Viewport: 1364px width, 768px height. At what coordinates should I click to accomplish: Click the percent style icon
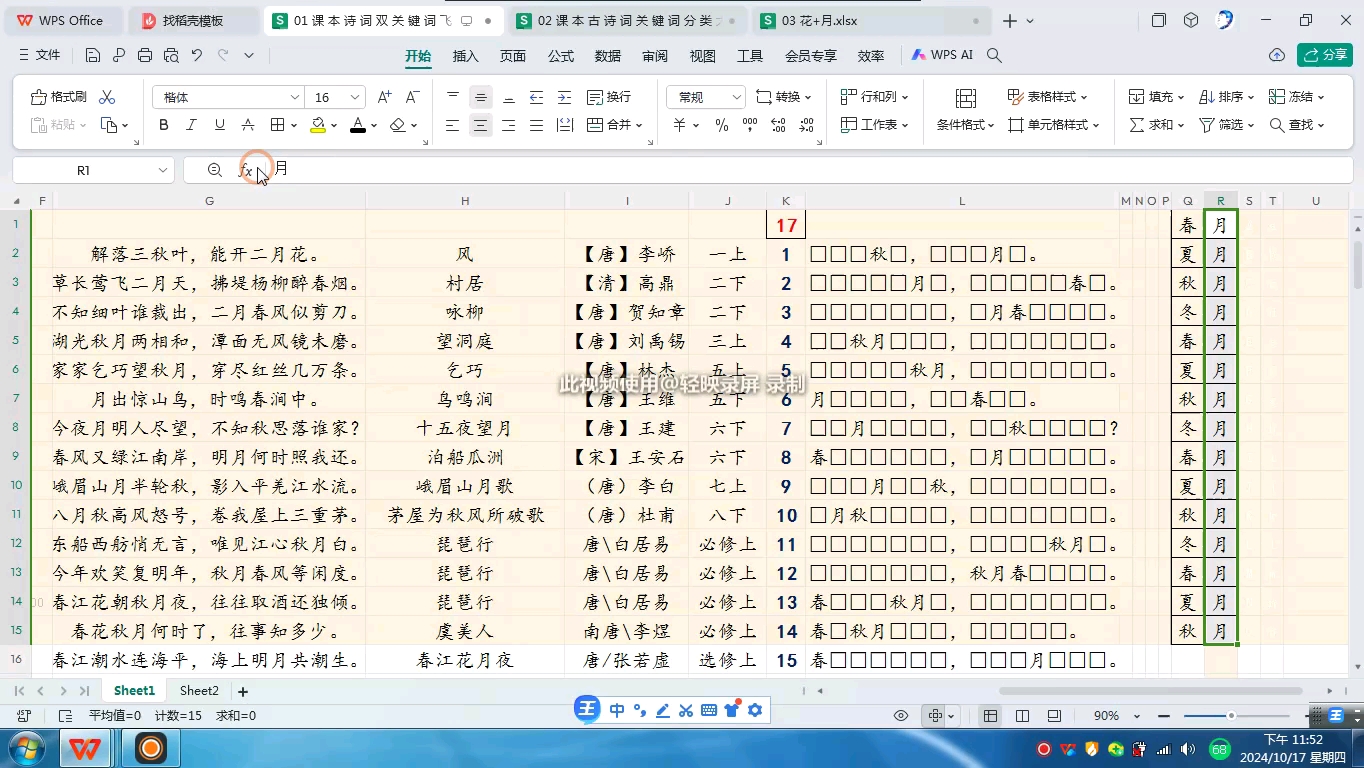tap(722, 125)
